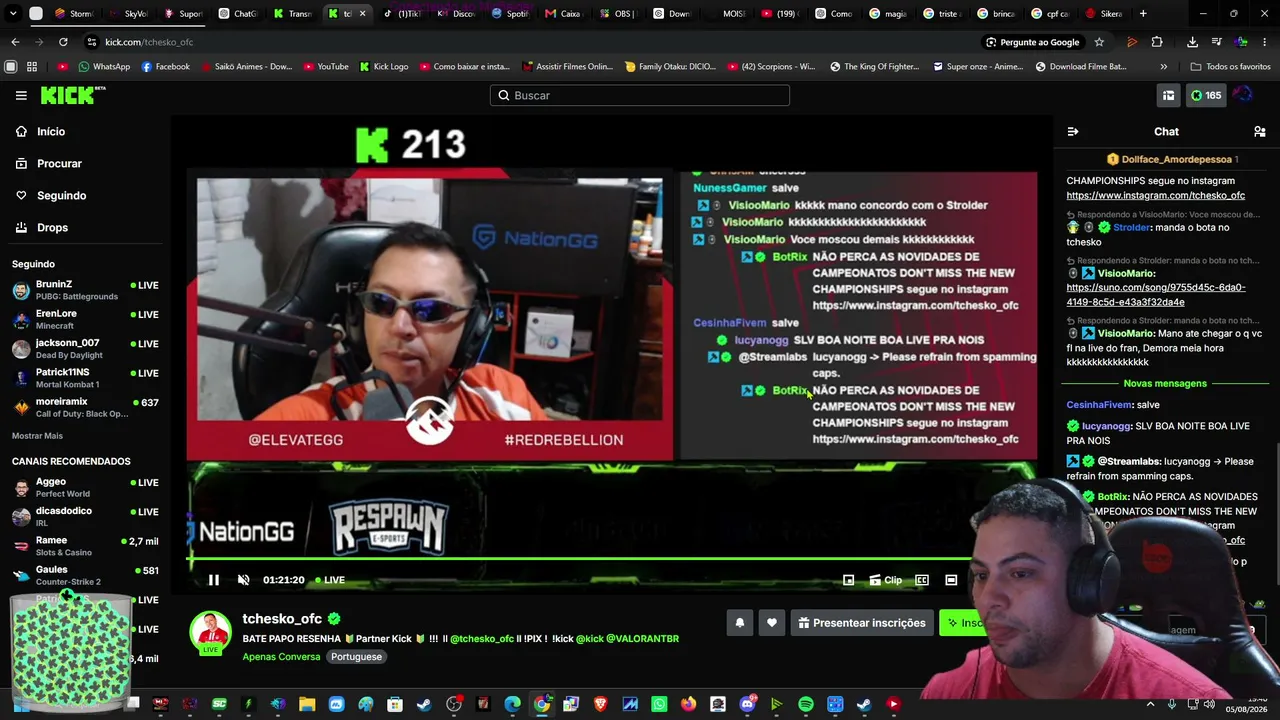The width and height of the screenshot is (1280, 720).
Task: Open Todos os favoritos folder
Action: [1230, 67]
